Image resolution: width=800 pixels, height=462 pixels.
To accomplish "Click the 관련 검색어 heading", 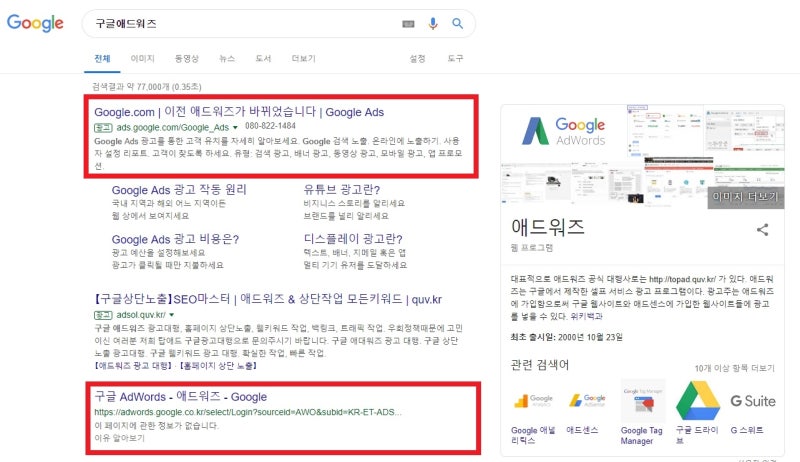I will 540,365.
